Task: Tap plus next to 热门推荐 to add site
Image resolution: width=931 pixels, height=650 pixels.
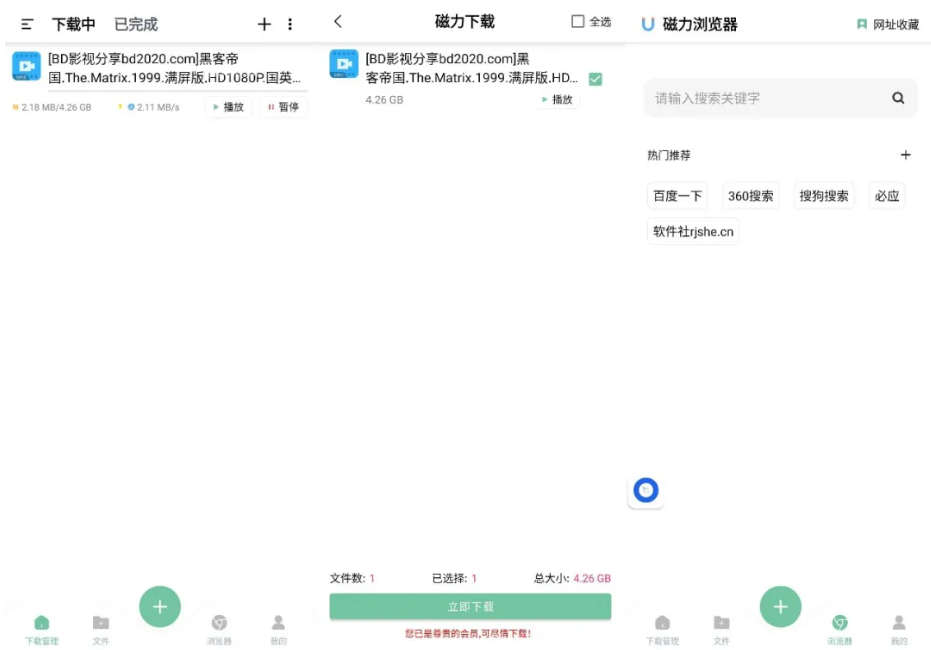Action: (x=905, y=154)
